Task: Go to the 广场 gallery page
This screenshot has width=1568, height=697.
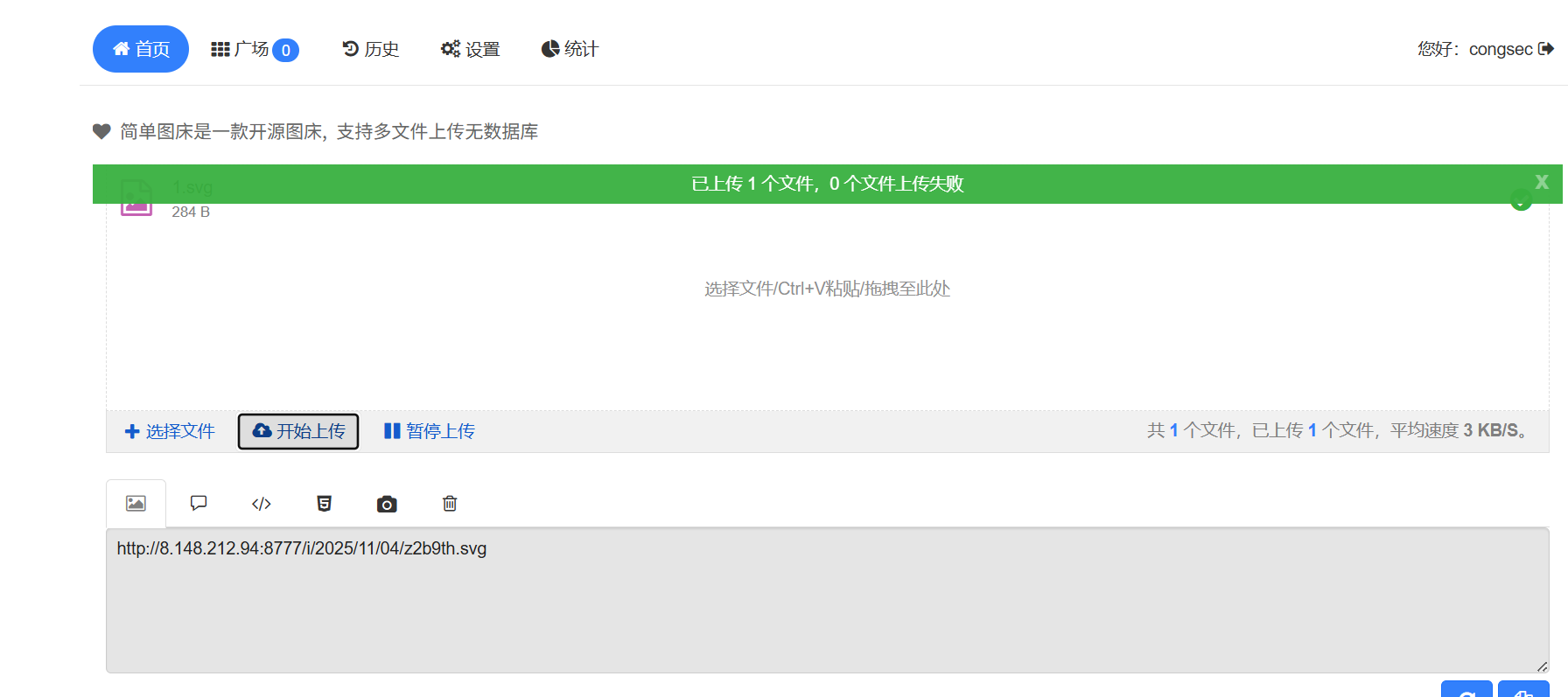Action: click(x=254, y=49)
